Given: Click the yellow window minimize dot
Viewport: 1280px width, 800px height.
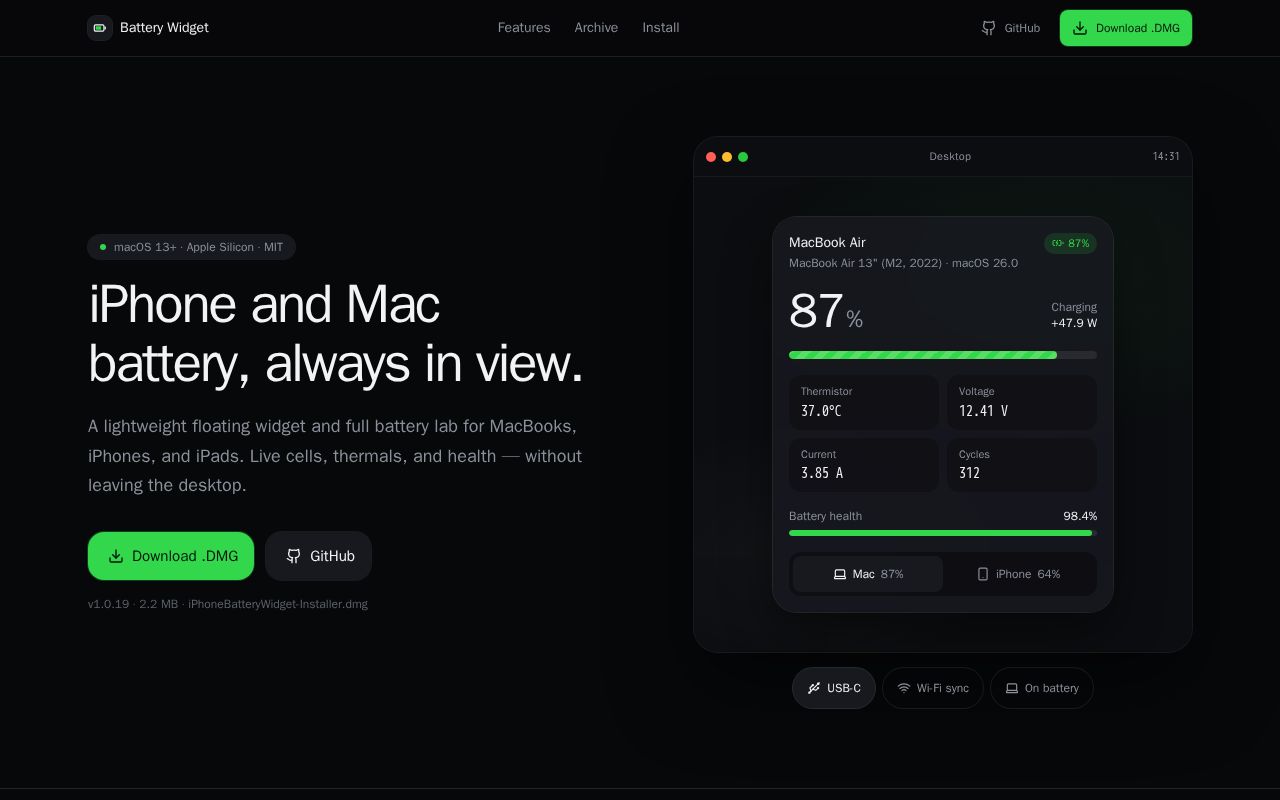Looking at the screenshot, I should click(727, 157).
